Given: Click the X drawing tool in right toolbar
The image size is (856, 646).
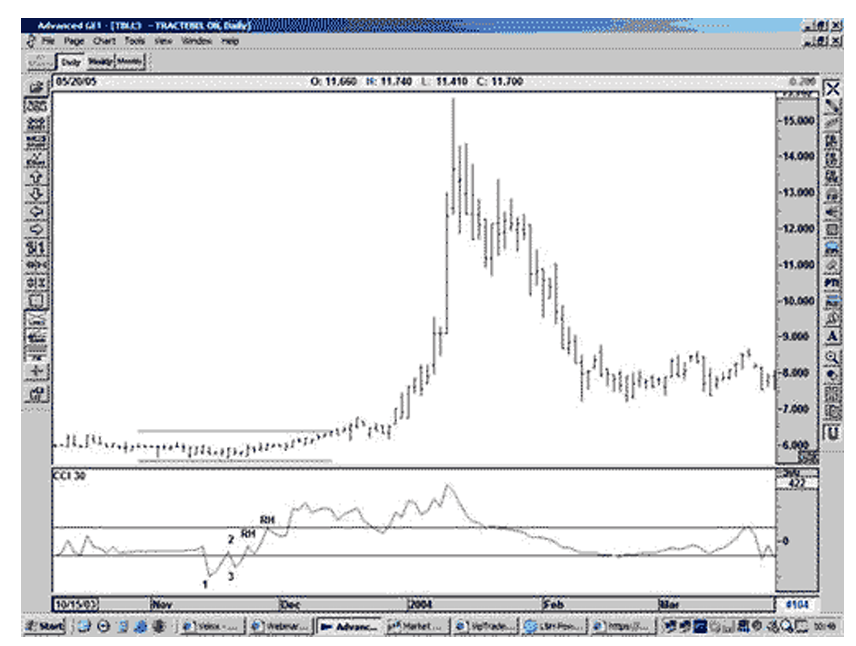Looking at the screenshot, I should (832, 88).
